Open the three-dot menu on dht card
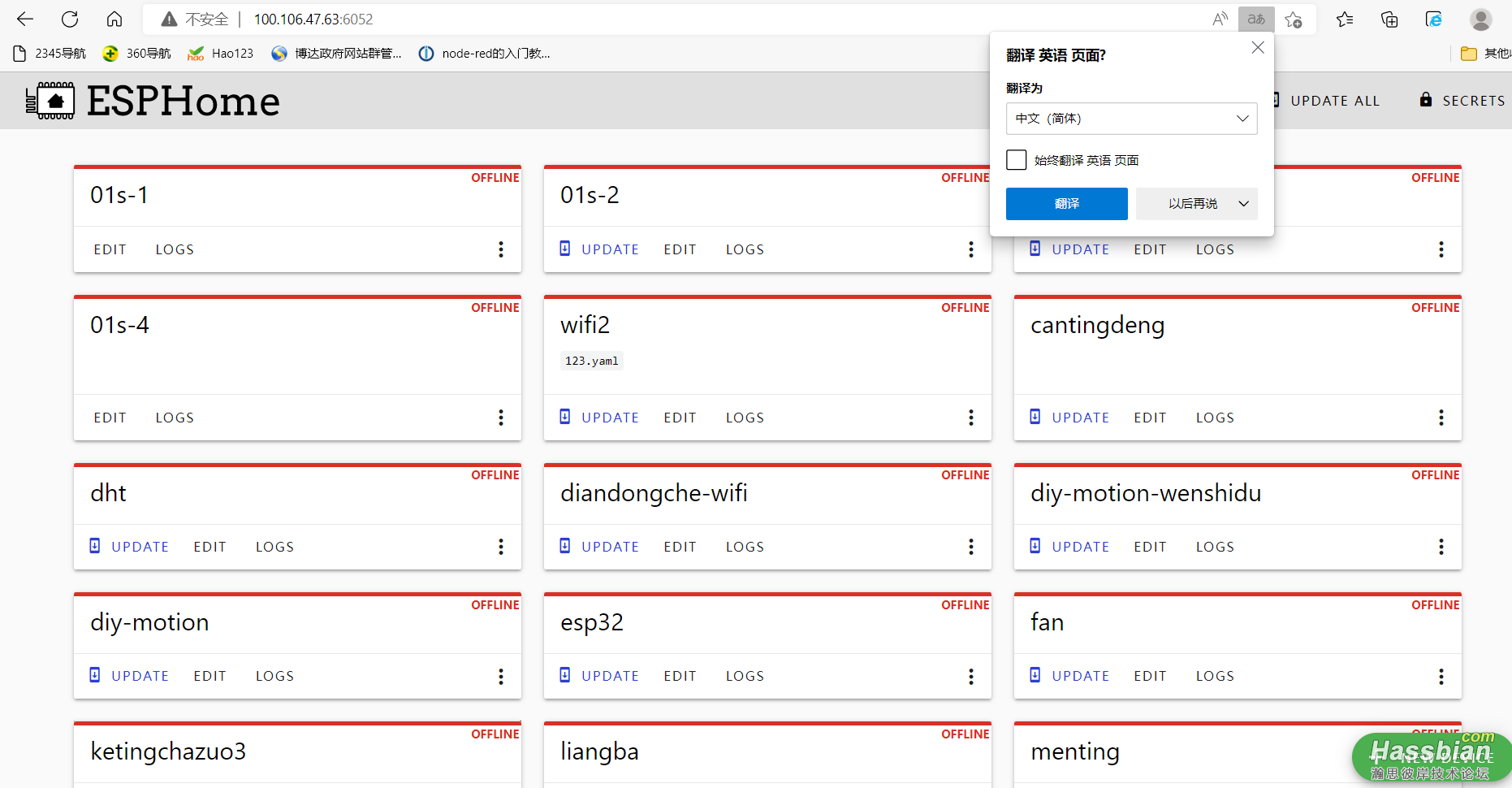The image size is (1512, 788). tap(501, 547)
